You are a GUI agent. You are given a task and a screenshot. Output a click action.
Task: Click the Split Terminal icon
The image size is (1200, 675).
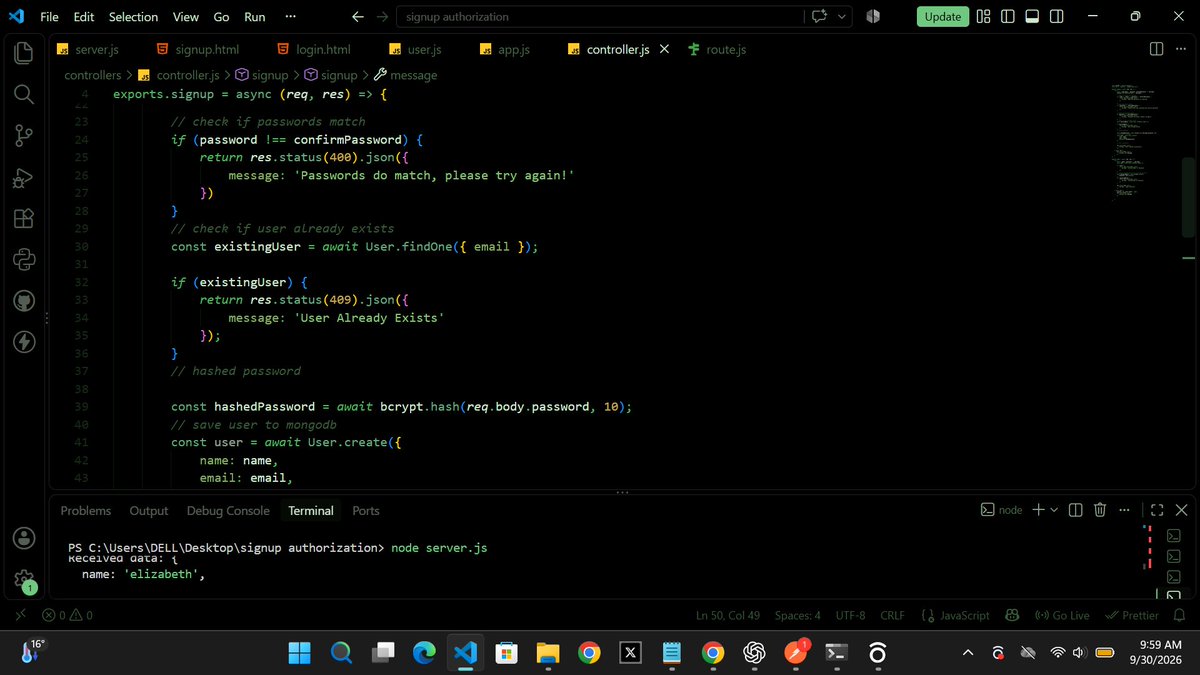[x=1076, y=510]
